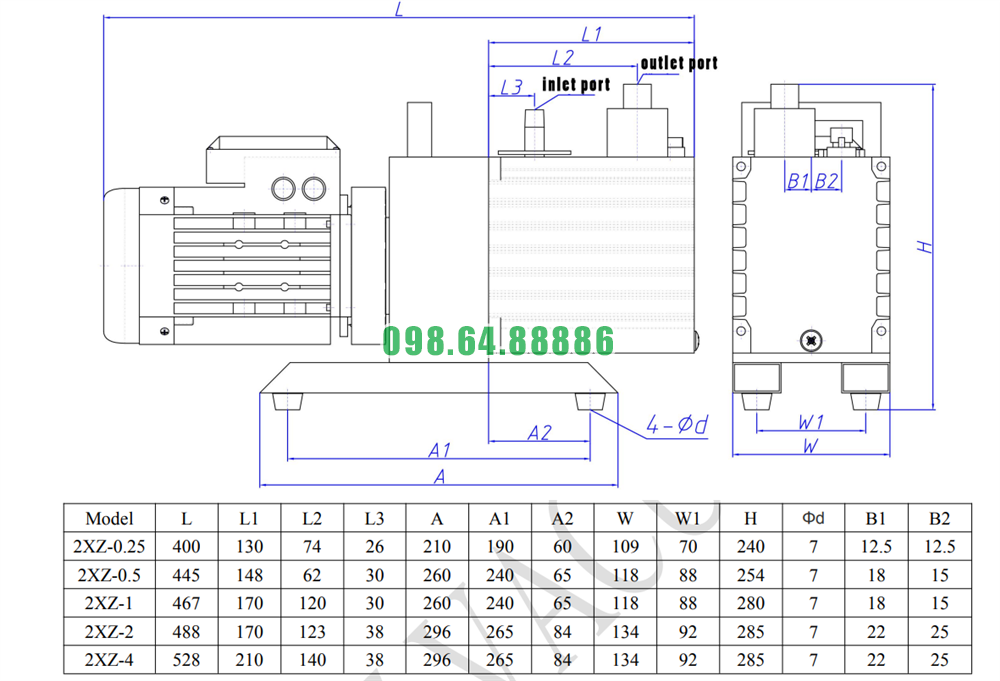The height and width of the screenshot is (681, 1000).
Task: Click the H dimension label on the drawing
Action: [927, 245]
